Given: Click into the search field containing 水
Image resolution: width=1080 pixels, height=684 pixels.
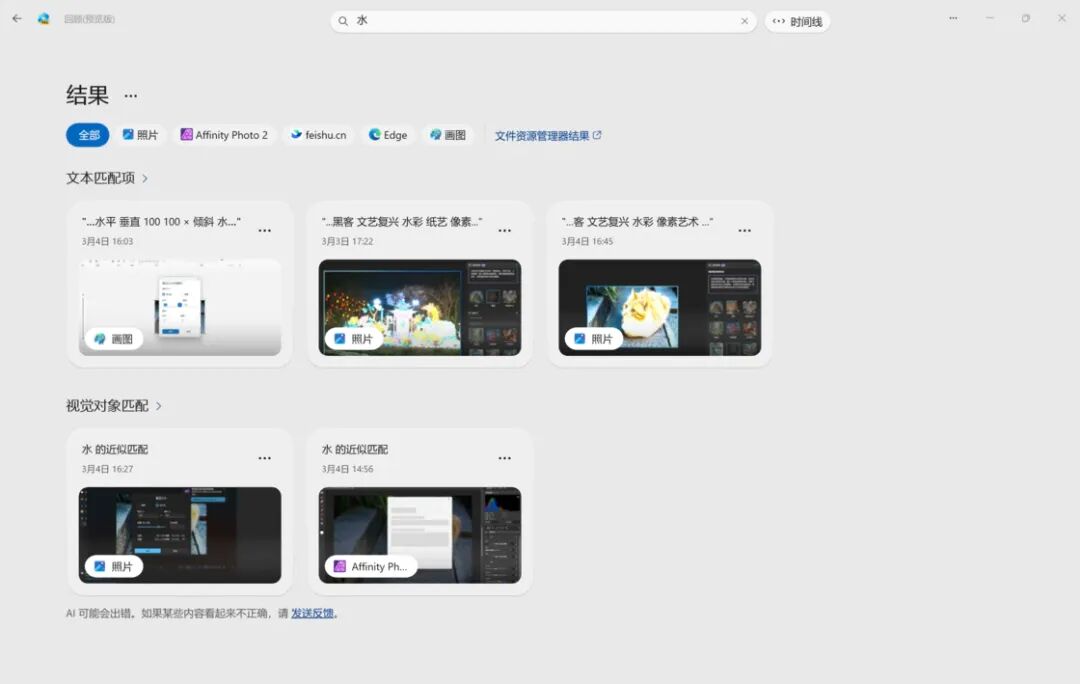Looking at the screenshot, I should coord(543,21).
